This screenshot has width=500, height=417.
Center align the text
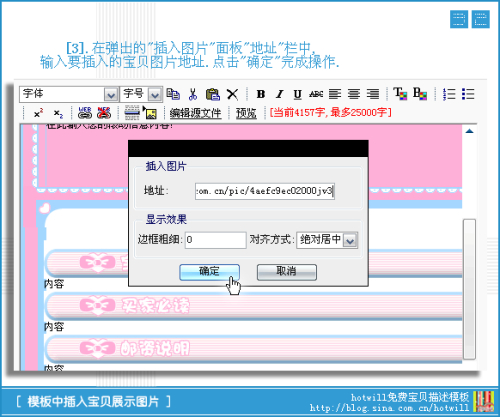click(354, 94)
